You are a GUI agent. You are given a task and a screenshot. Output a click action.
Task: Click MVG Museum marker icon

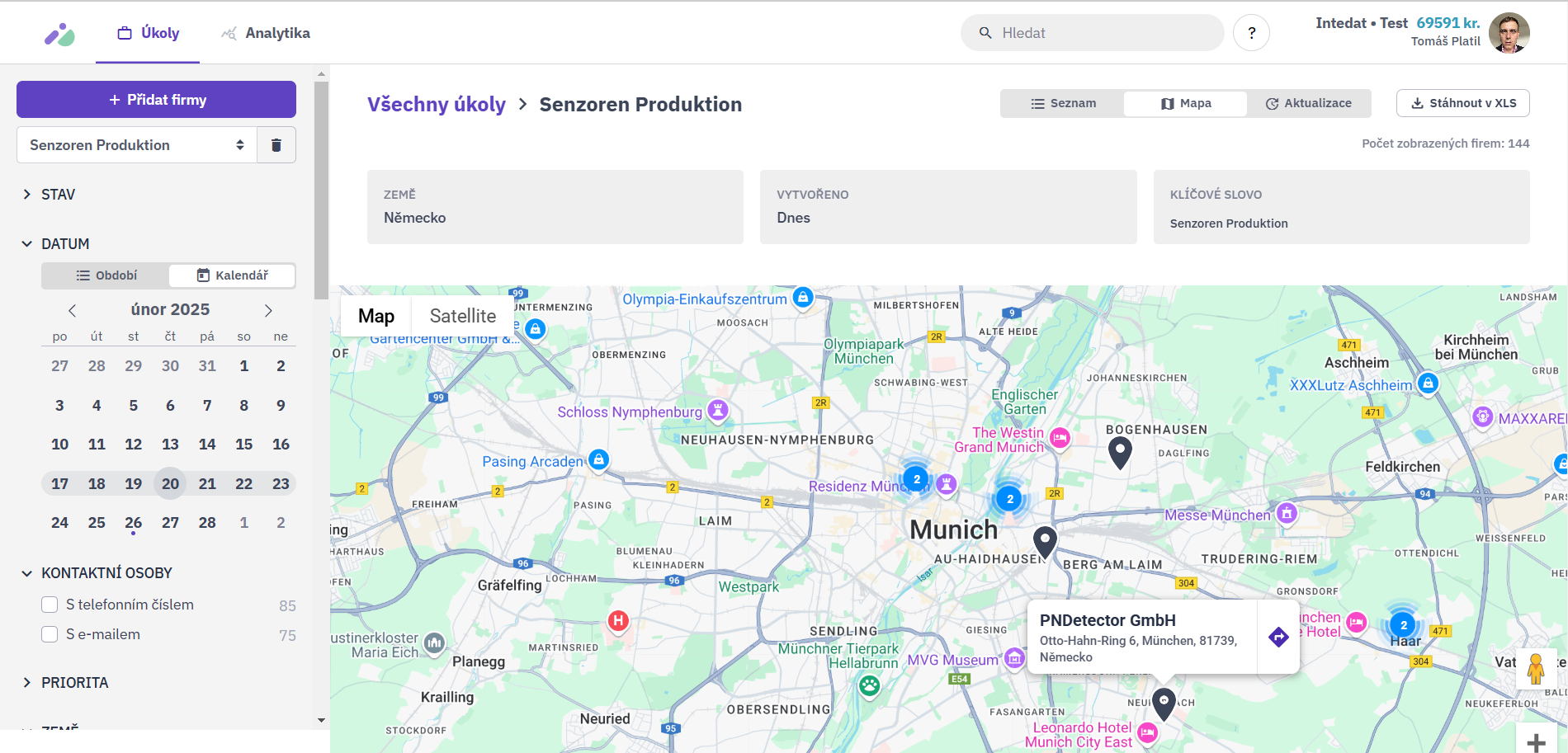(1015, 657)
